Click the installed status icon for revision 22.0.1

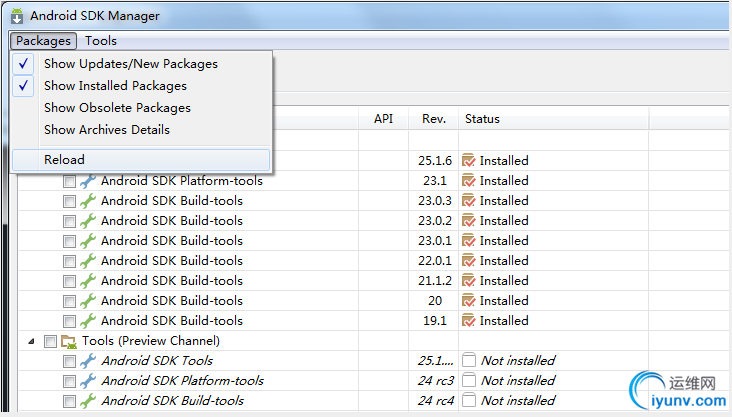(468, 261)
